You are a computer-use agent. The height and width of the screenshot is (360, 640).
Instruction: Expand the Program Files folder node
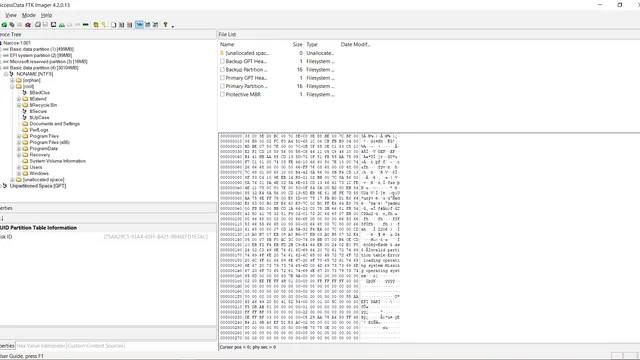tap(19, 136)
